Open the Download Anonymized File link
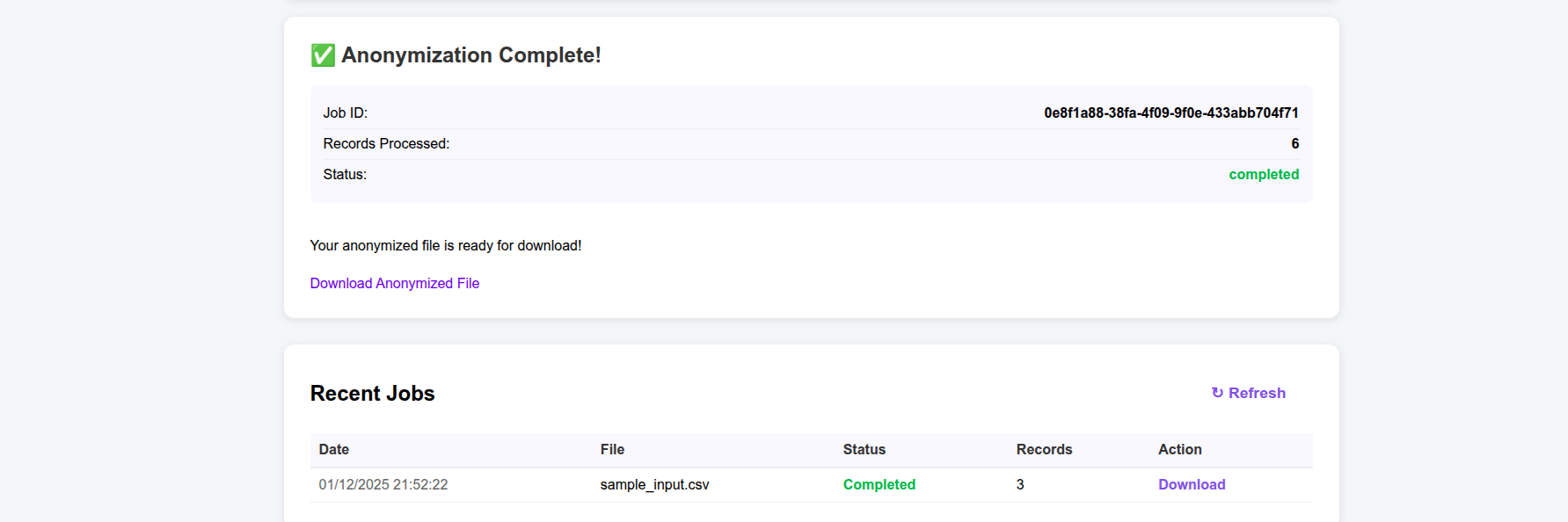Image resolution: width=1568 pixels, height=522 pixels. 394,283
